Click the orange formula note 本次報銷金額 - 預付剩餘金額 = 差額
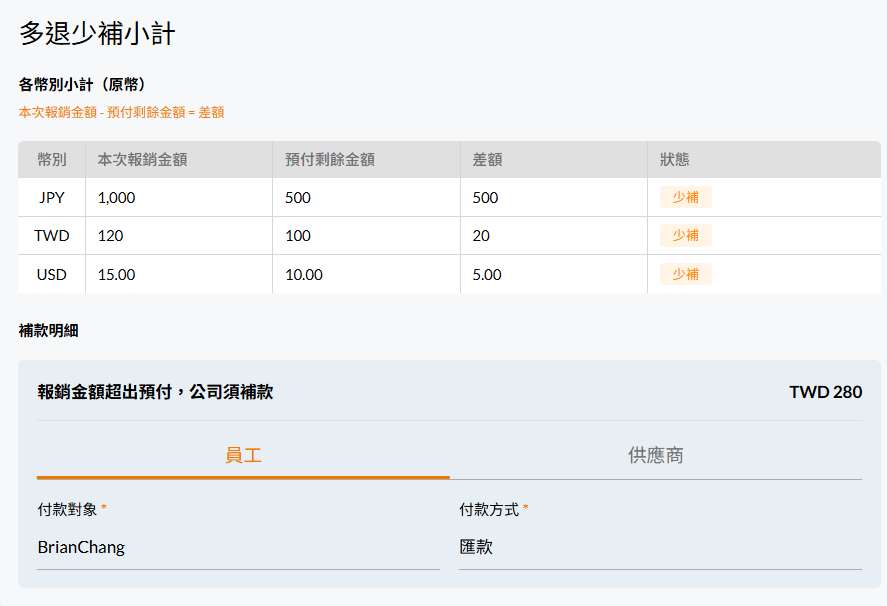This screenshot has height=606, width=887. [x=122, y=112]
